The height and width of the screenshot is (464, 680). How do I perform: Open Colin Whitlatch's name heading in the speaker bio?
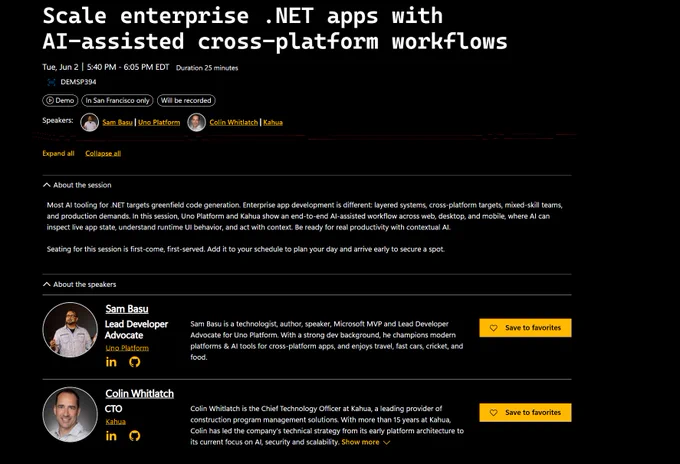(x=140, y=394)
